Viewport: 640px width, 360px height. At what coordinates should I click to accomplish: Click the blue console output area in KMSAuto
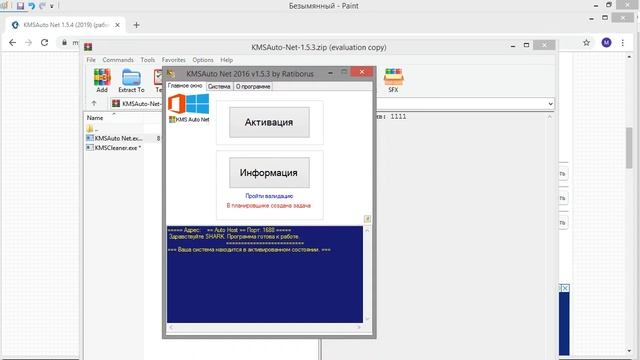pyautogui.click(x=264, y=274)
